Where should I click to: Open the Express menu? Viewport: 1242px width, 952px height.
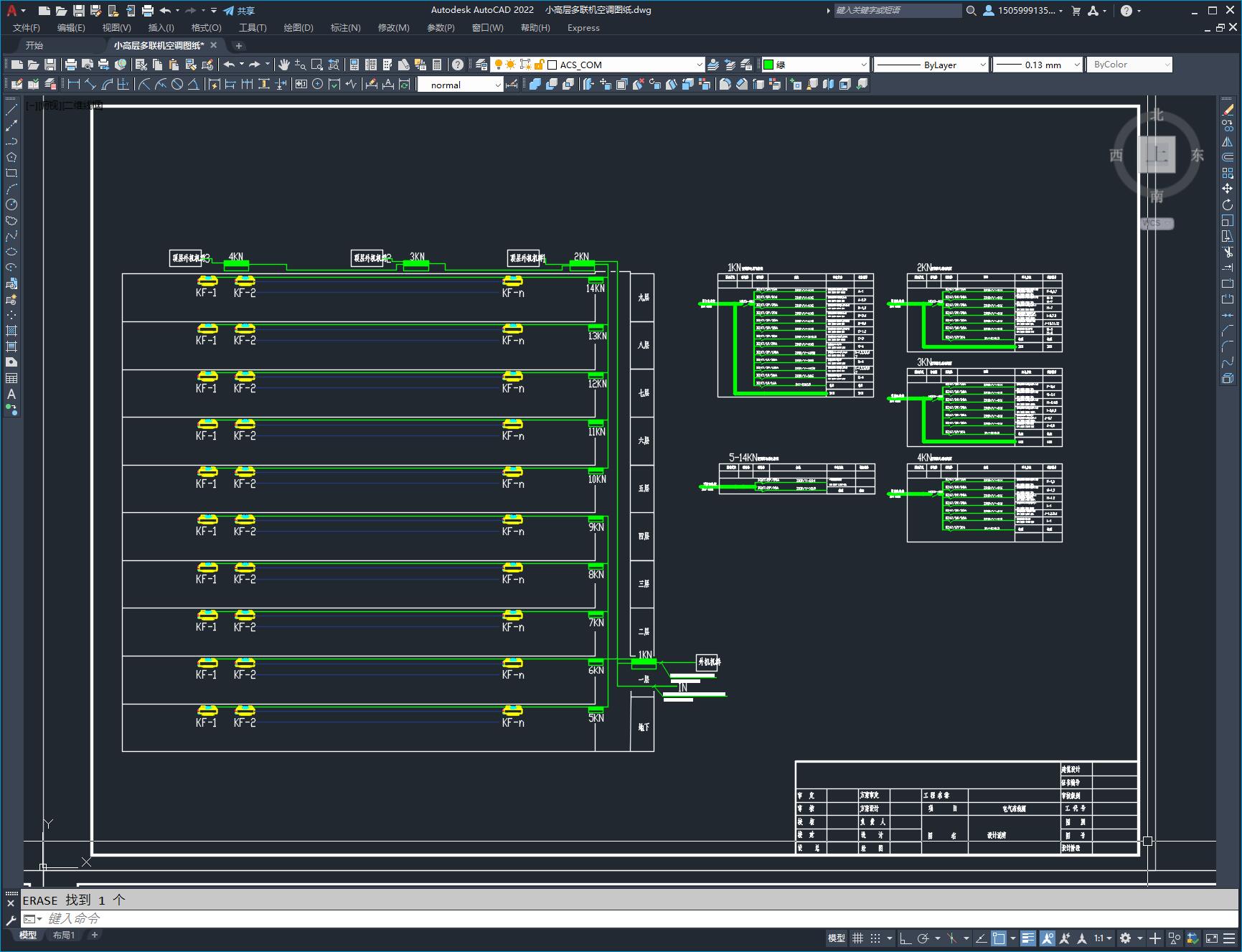coord(583,28)
